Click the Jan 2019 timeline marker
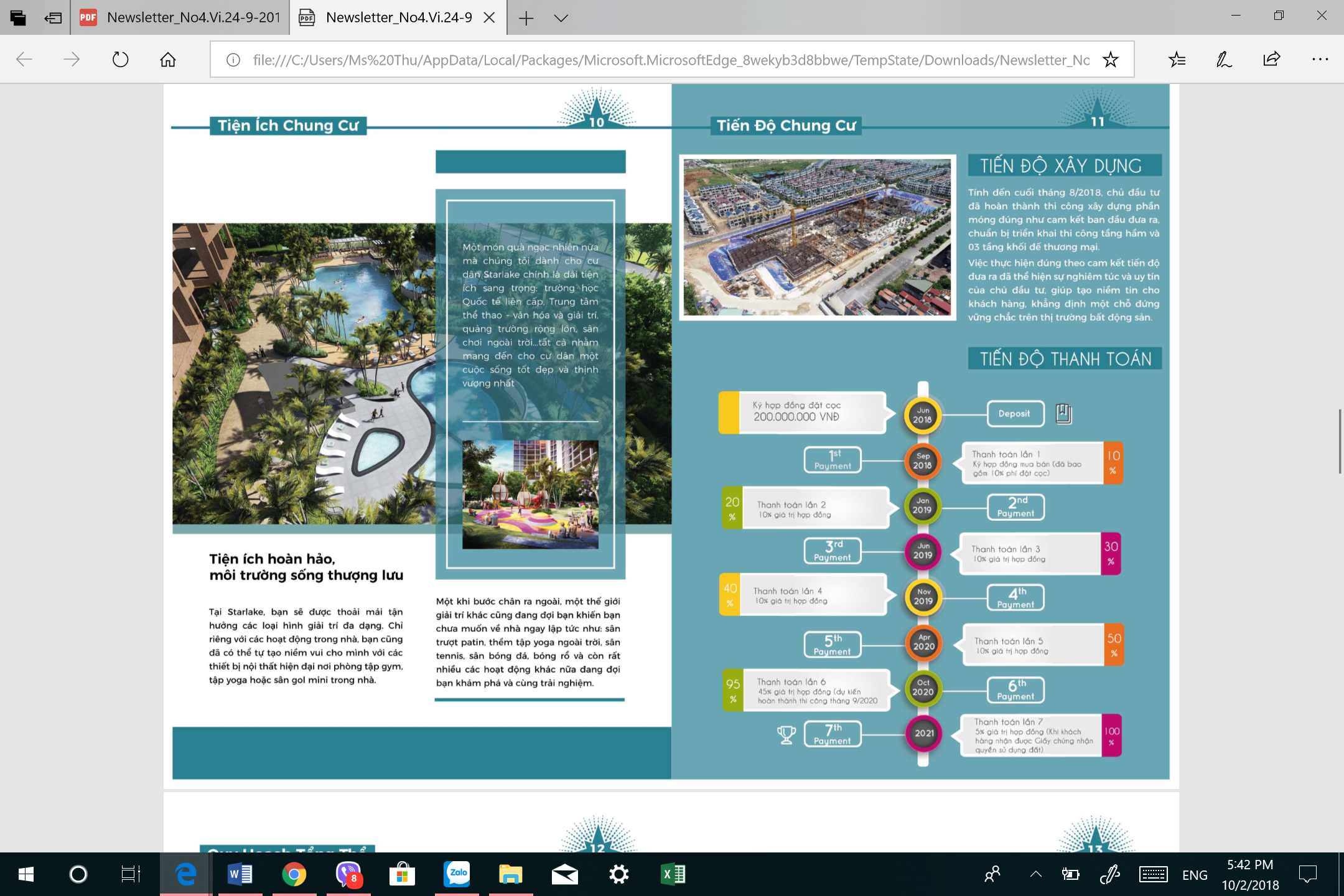 923,506
